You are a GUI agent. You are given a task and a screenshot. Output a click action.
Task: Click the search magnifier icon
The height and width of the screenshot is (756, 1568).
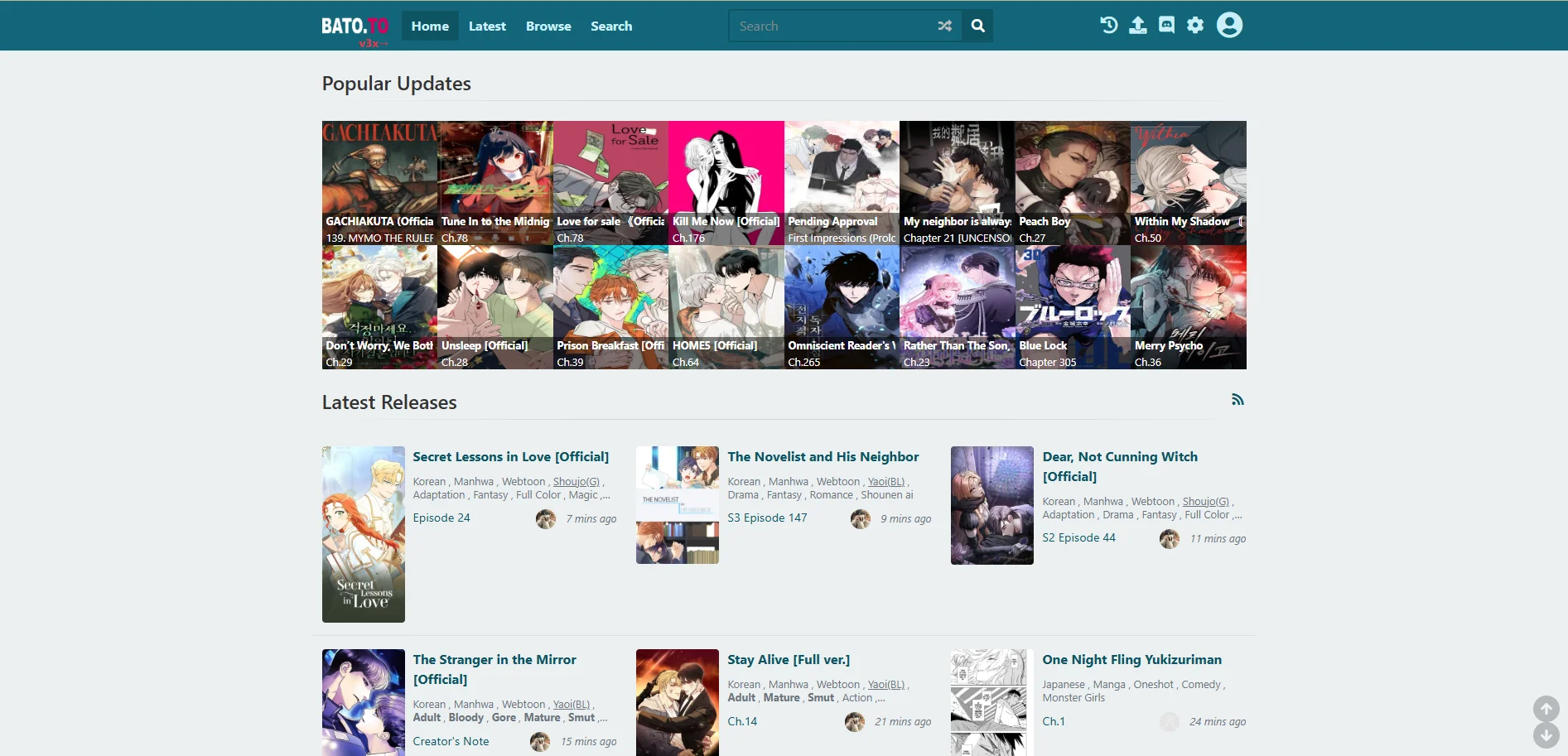click(977, 26)
